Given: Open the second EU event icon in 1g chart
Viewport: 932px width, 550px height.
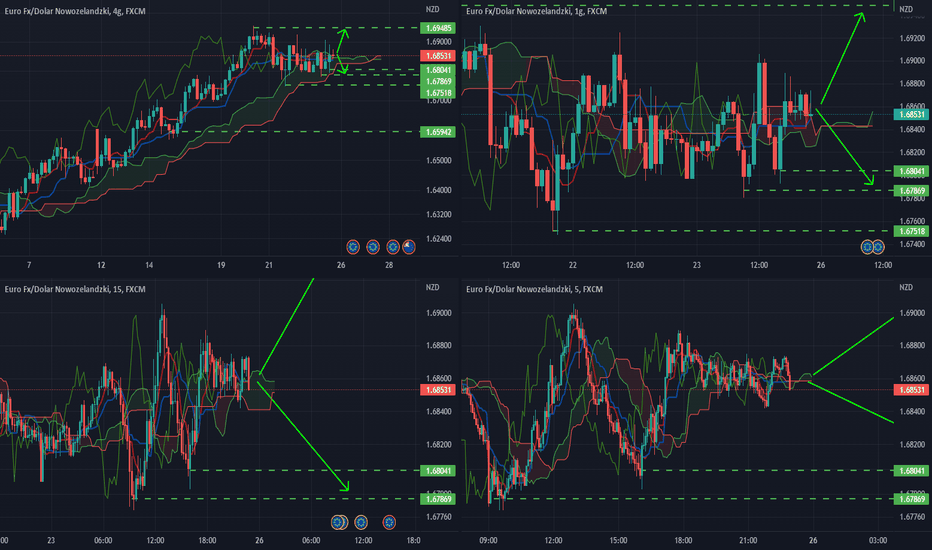Looking at the screenshot, I should click(879, 246).
